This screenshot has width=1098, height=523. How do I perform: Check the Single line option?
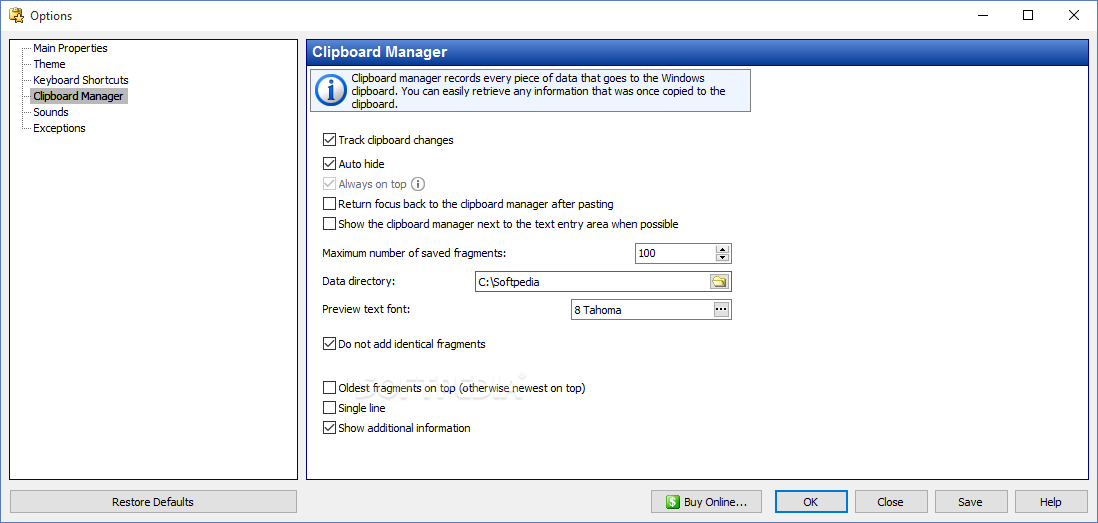329,407
